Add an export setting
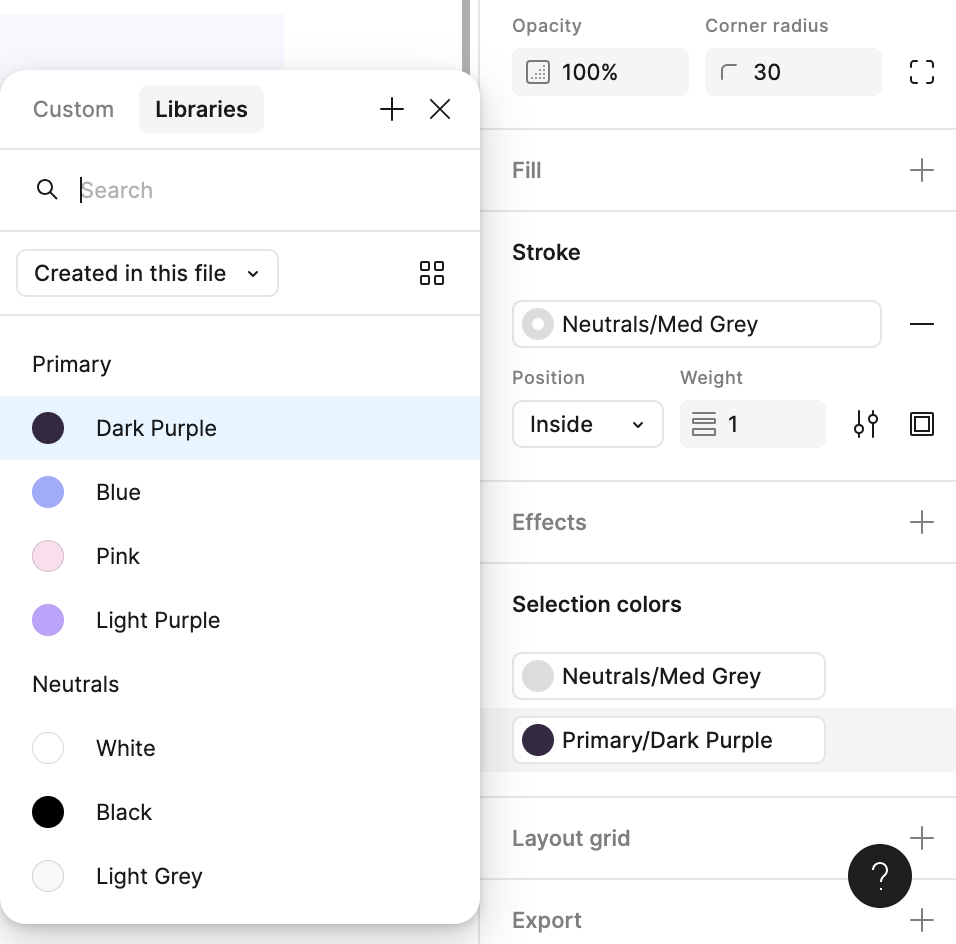This screenshot has width=956, height=944. pos(921,920)
